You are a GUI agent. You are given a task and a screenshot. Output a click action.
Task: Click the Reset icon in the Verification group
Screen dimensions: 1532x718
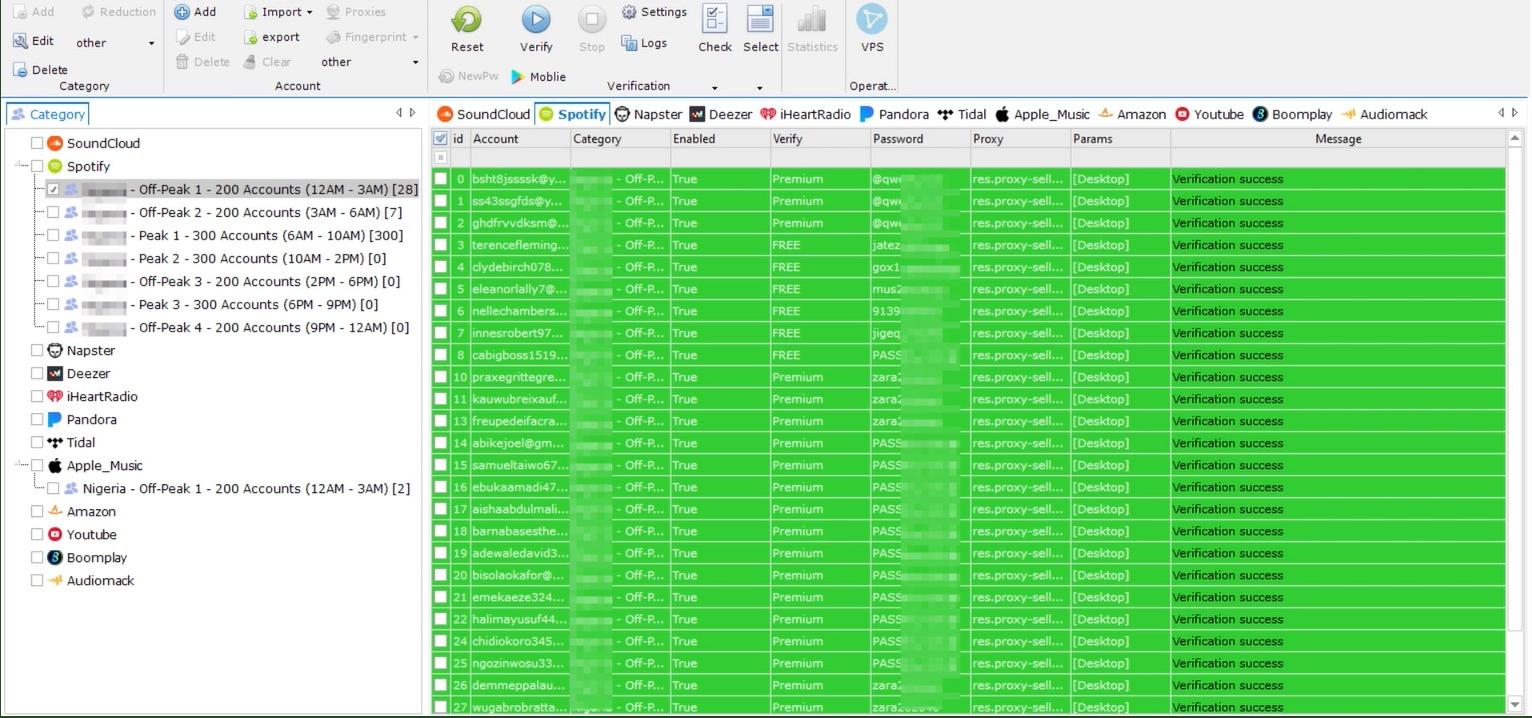[x=466, y=20]
